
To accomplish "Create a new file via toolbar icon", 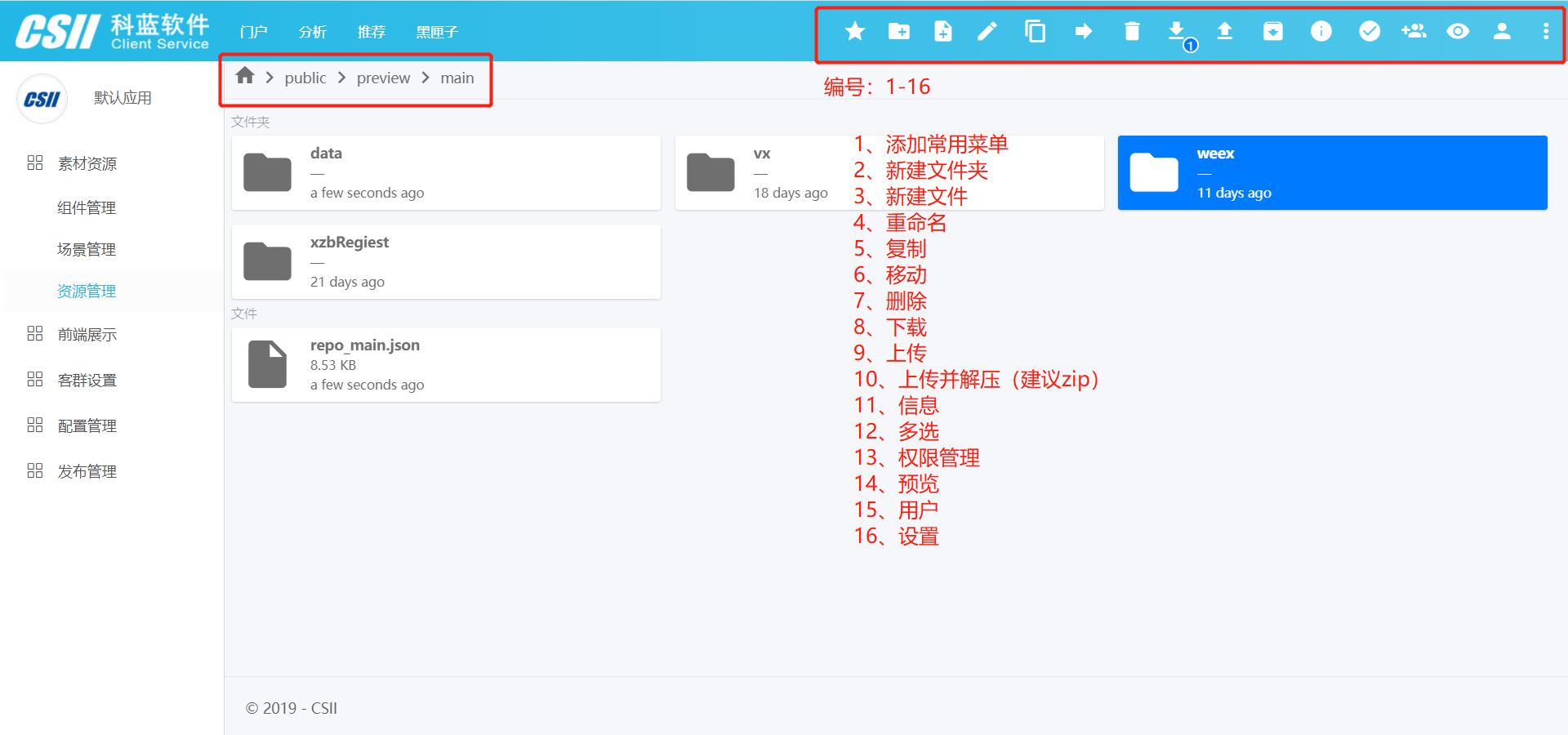I will coord(942,31).
